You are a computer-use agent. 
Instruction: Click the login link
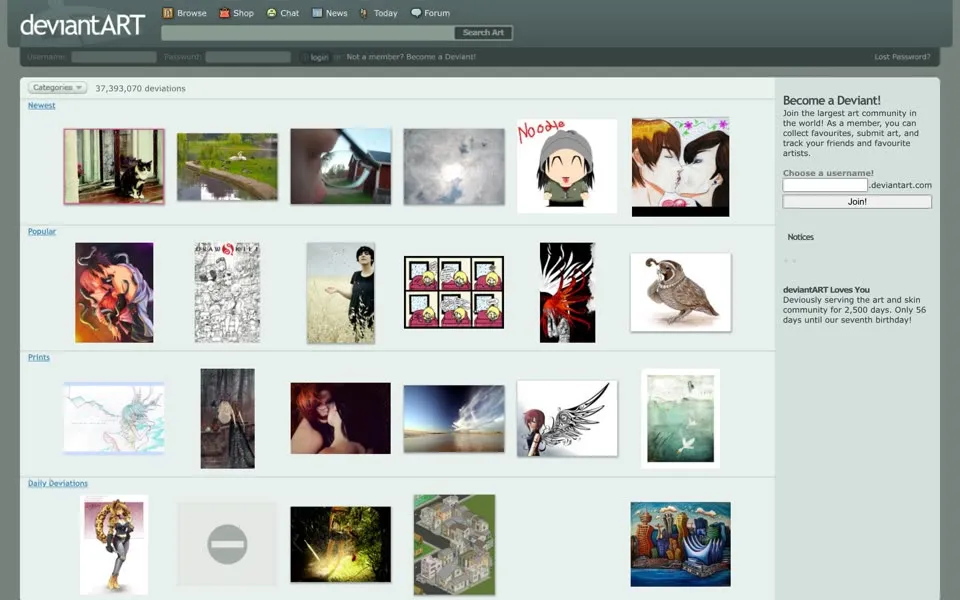320,57
